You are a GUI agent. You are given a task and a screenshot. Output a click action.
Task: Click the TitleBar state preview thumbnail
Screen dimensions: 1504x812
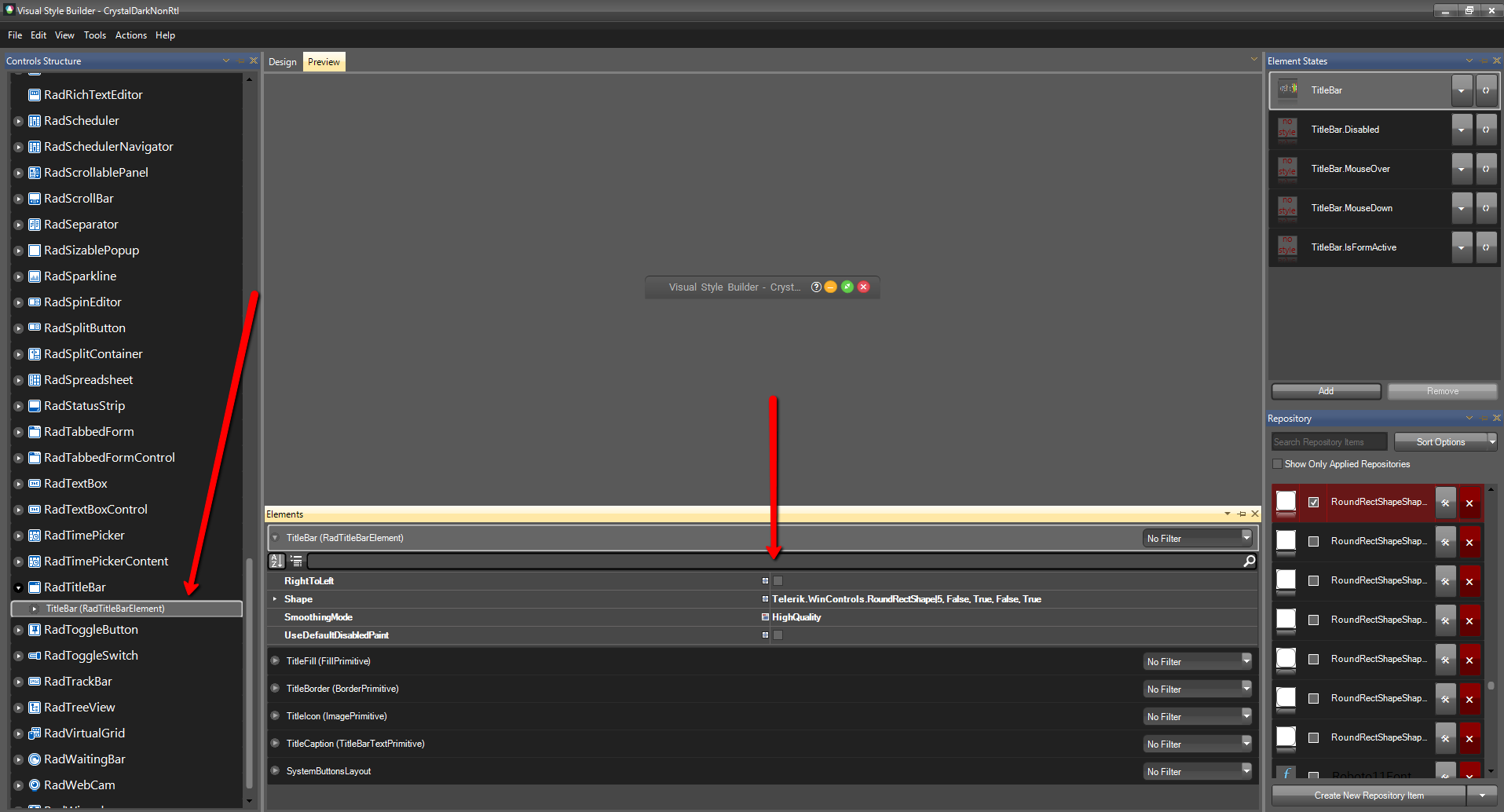pos(1288,90)
